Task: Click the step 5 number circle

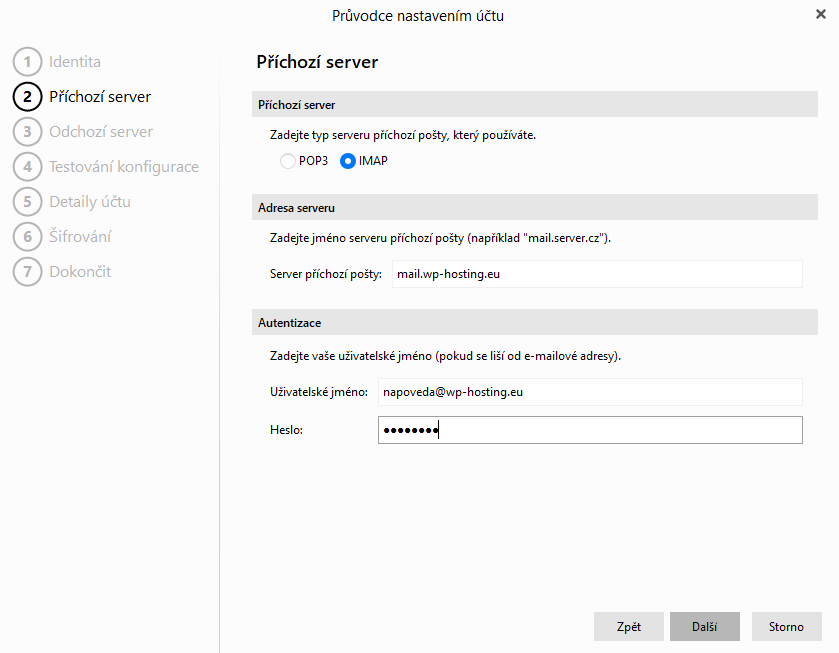Action: (x=27, y=202)
